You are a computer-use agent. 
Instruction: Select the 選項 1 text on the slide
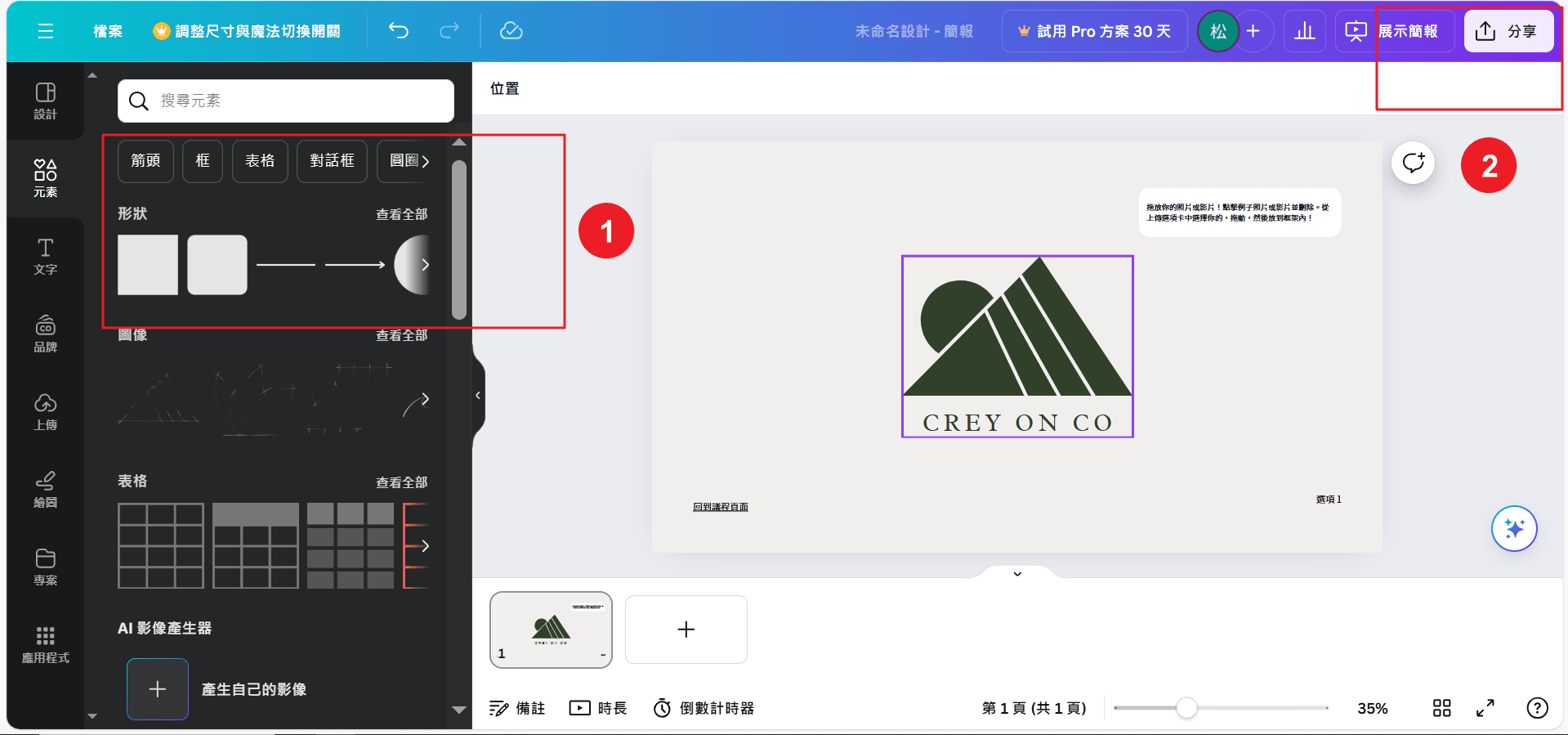click(1329, 499)
